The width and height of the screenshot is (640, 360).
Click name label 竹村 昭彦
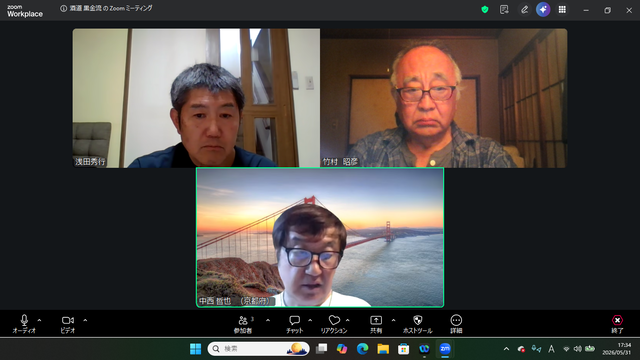point(340,162)
